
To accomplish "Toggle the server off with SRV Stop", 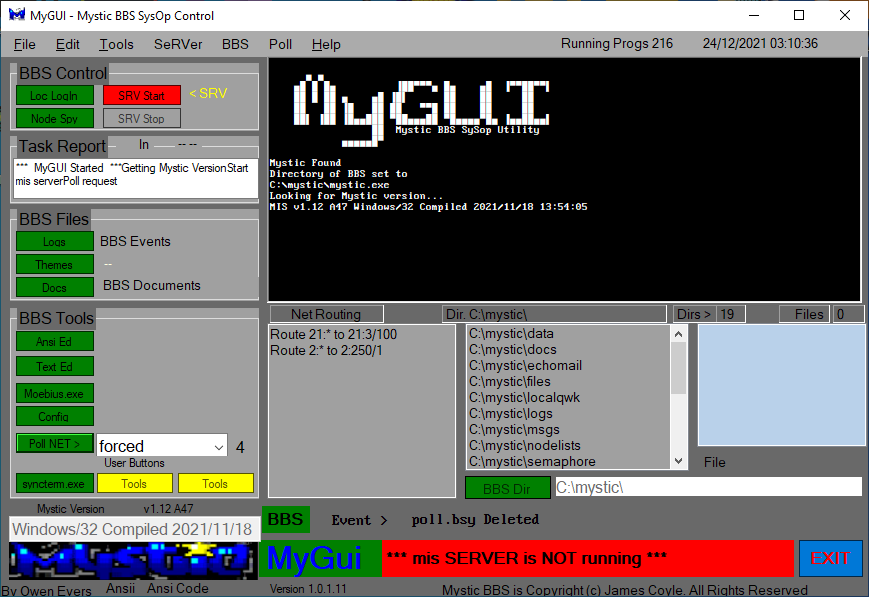I will coord(141,118).
